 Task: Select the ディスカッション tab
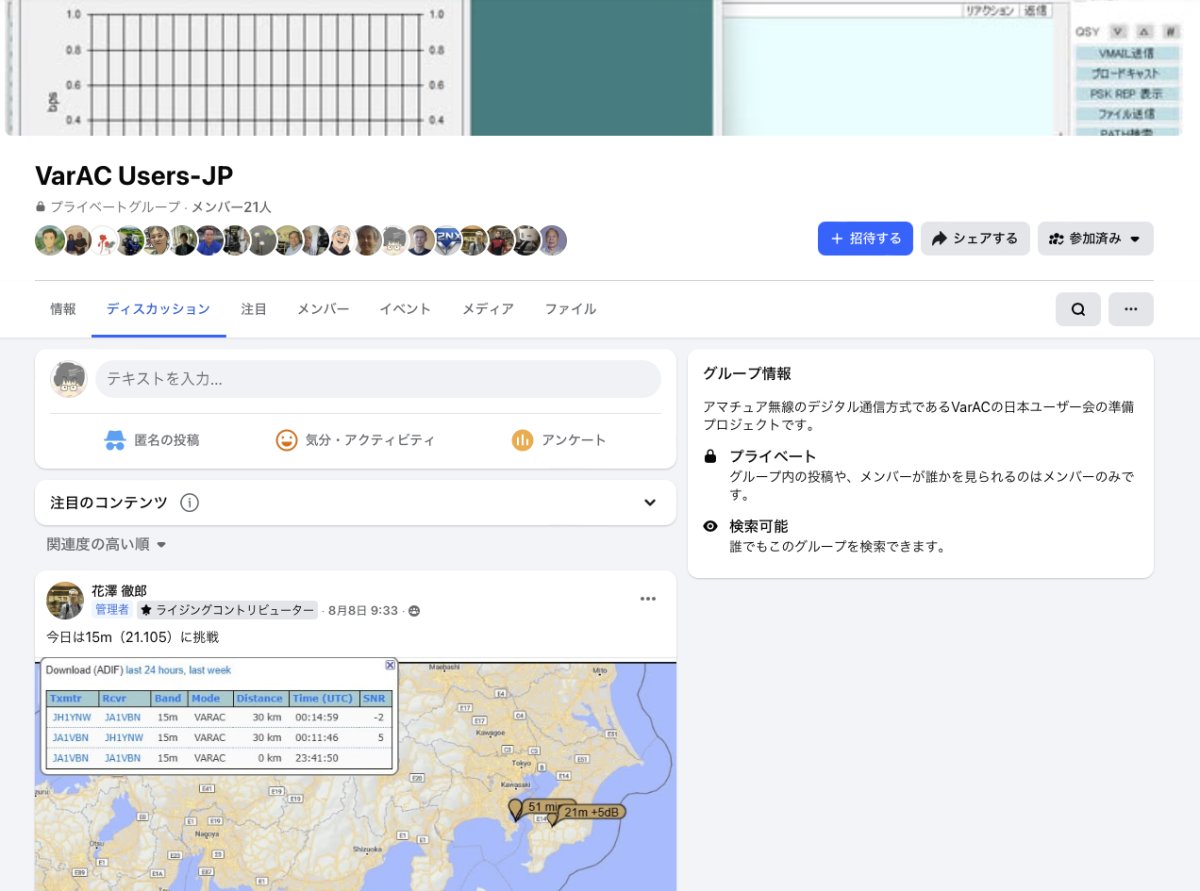point(158,309)
